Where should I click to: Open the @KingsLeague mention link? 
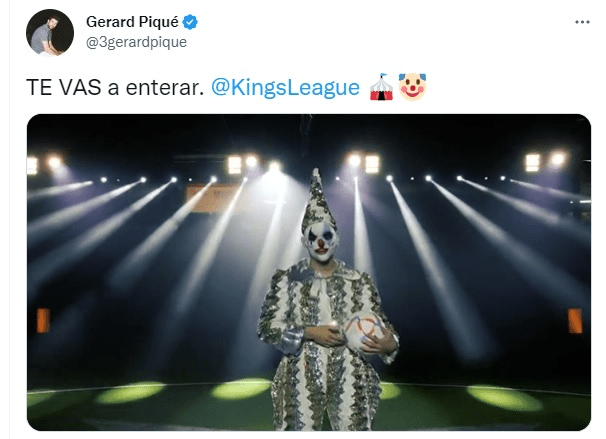[285, 88]
